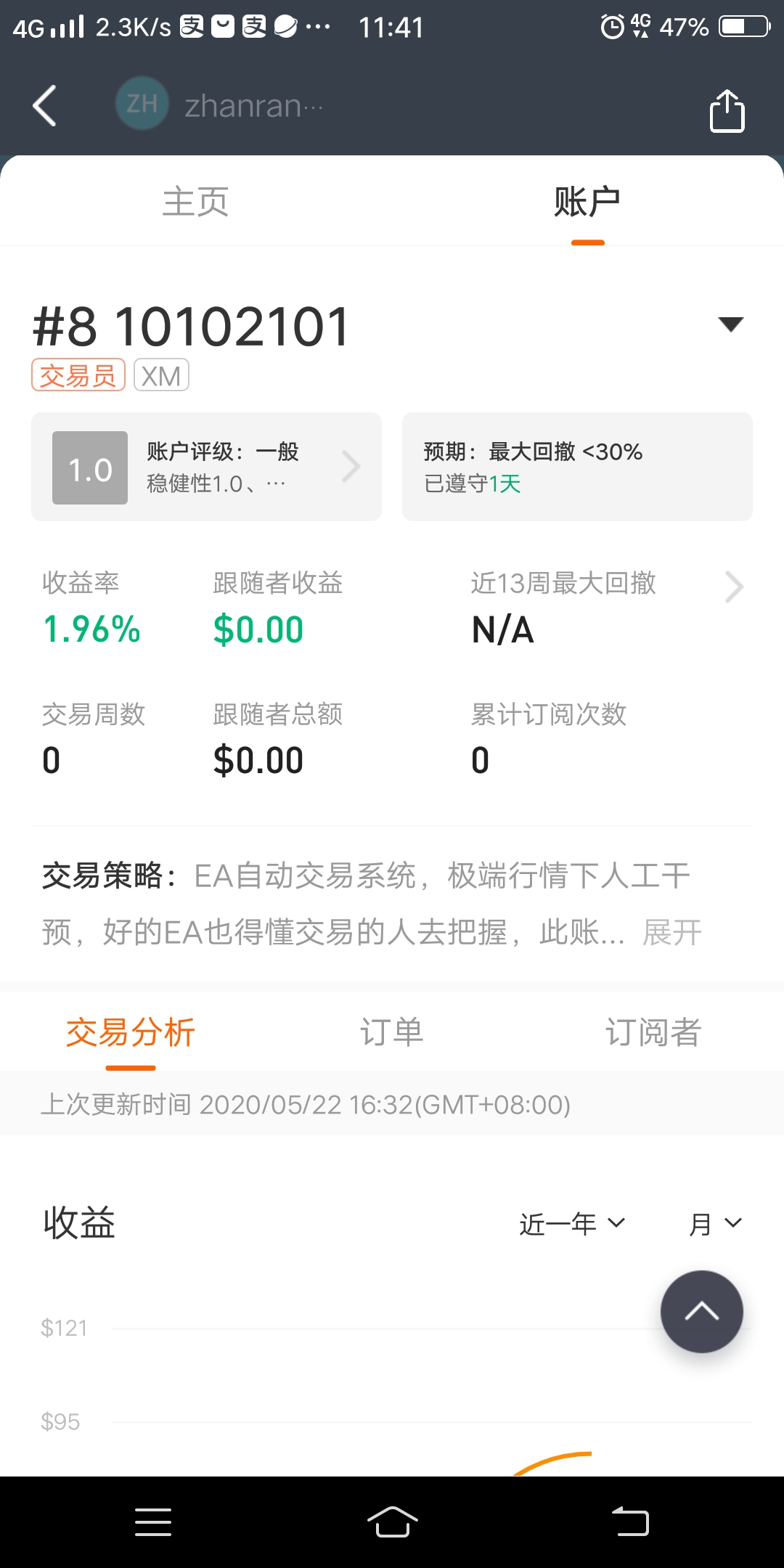Tap the Android home navigation icon

pyautogui.click(x=392, y=1522)
